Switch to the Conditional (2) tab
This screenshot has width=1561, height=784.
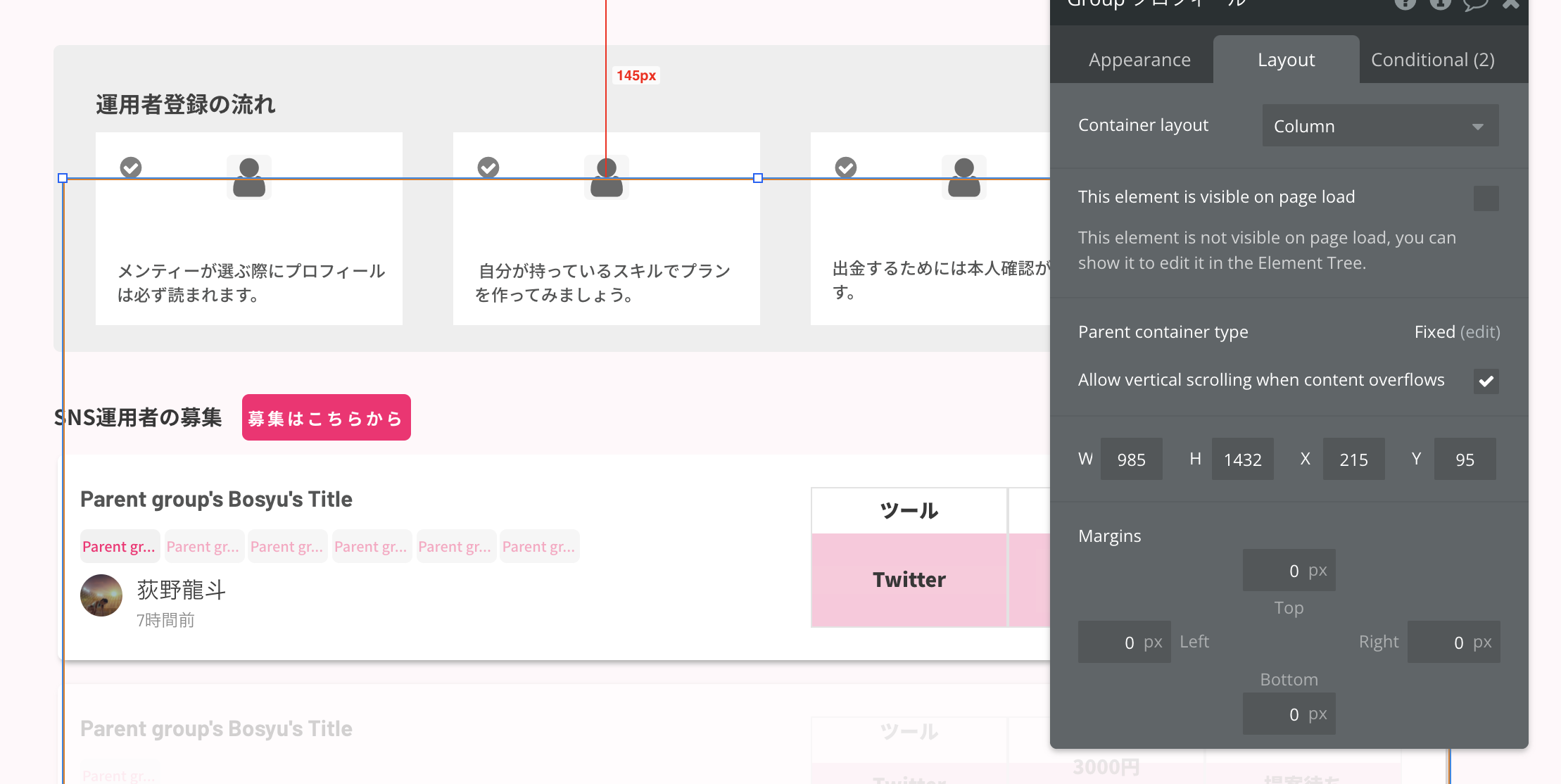(1432, 60)
